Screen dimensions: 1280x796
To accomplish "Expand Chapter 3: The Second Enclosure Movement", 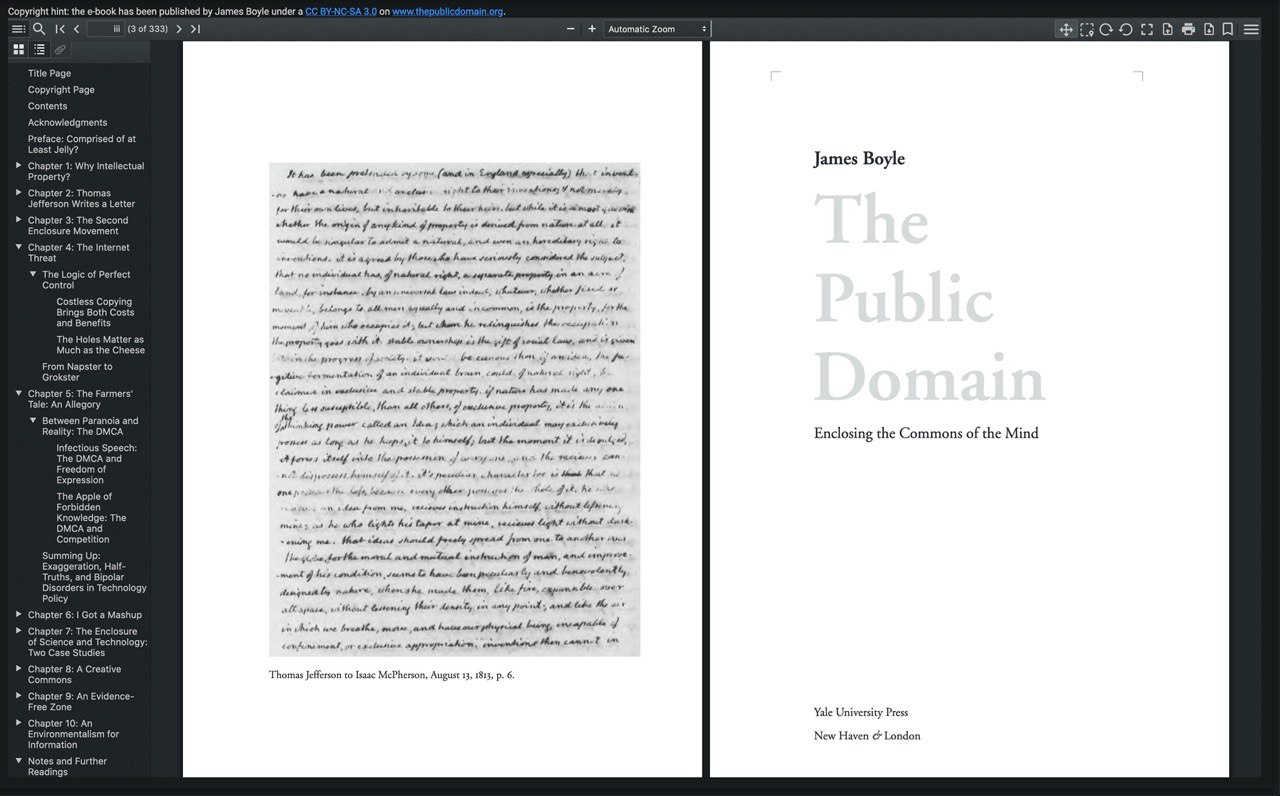I will (x=19, y=219).
